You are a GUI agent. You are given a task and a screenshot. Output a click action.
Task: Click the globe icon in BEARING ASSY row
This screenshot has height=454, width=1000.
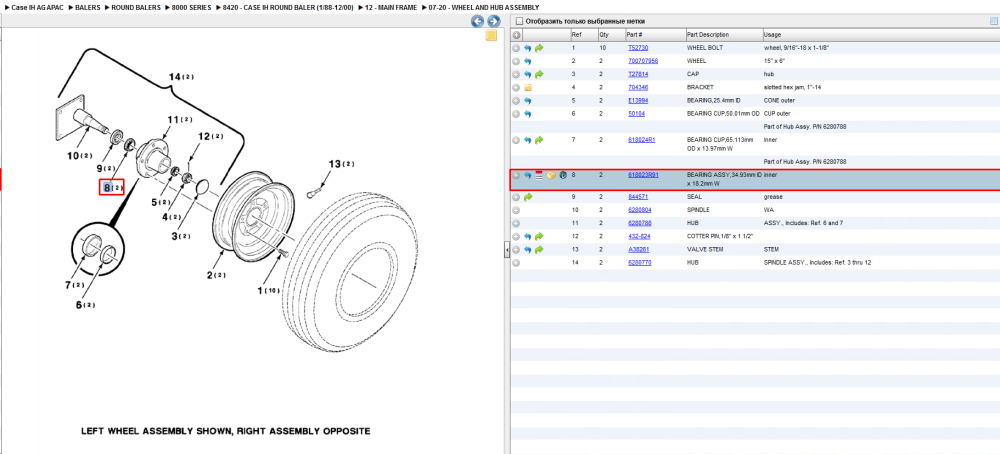coord(562,175)
